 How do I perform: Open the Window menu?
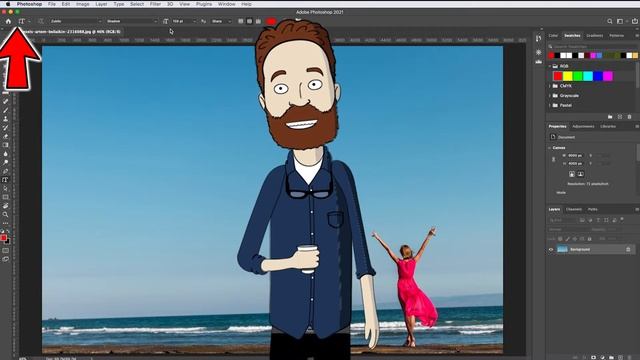click(227, 4)
